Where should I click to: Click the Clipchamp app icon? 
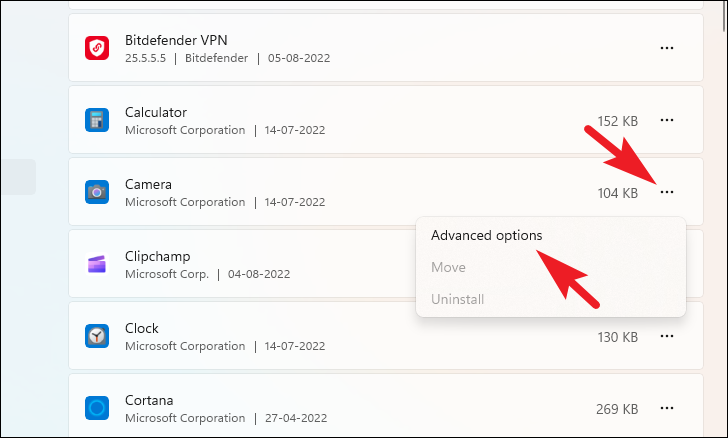[97, 264]
